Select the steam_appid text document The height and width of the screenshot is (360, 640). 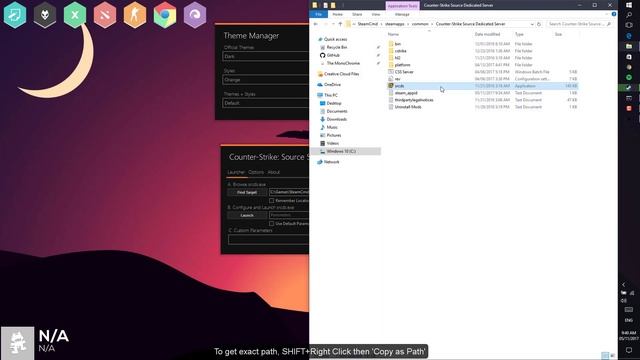click(406, 93)
